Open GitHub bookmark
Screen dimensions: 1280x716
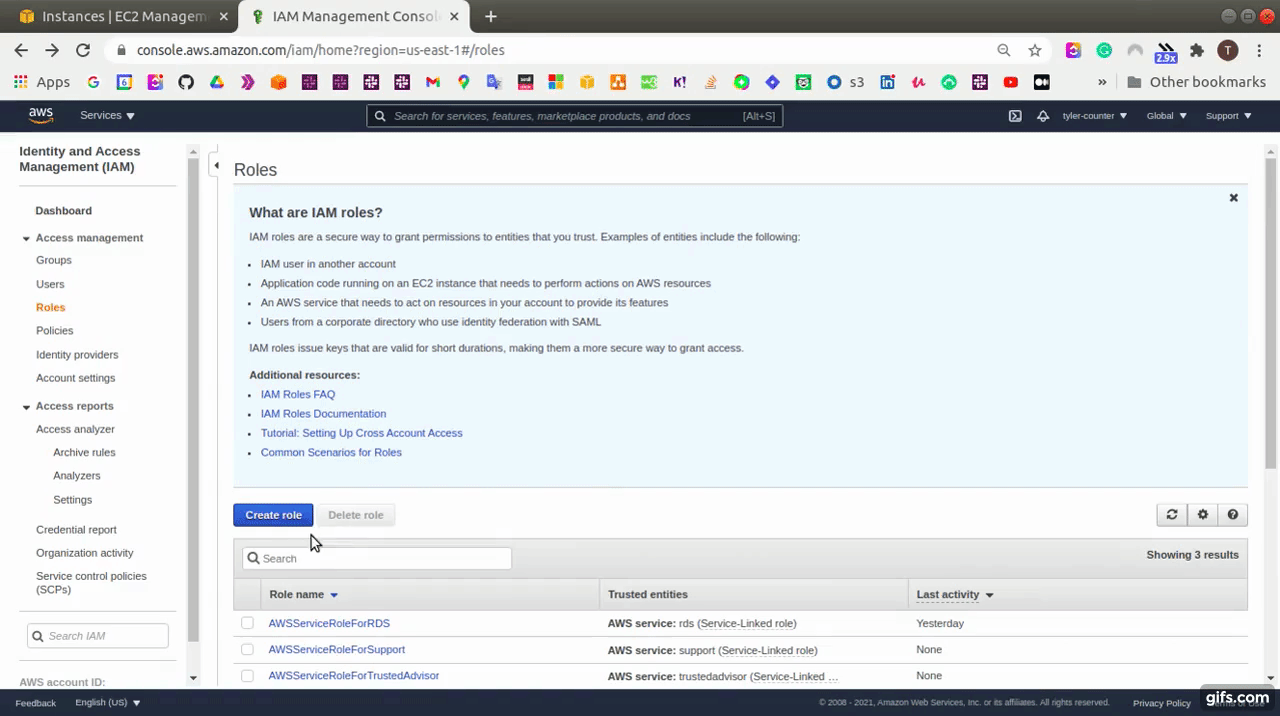(x=186, y=82)
